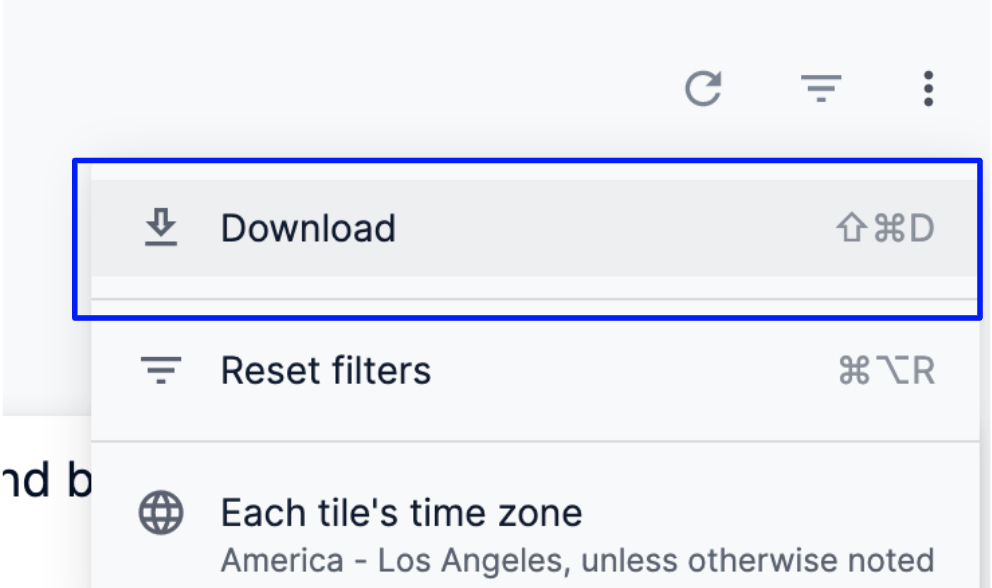Click the globe icon for time zone
The height and width of the screenshot is (588, 992).
160,515
